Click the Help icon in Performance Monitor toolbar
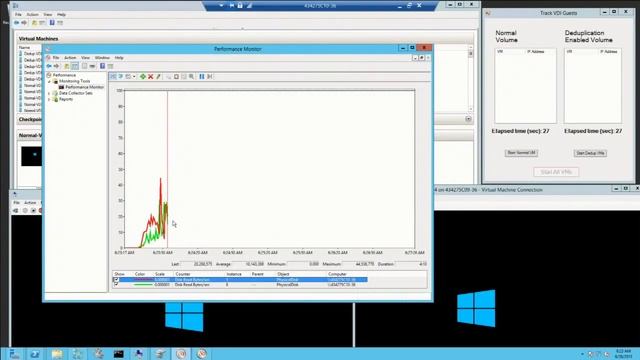Viewport: 640px width, 360px height. coord(102,66)
